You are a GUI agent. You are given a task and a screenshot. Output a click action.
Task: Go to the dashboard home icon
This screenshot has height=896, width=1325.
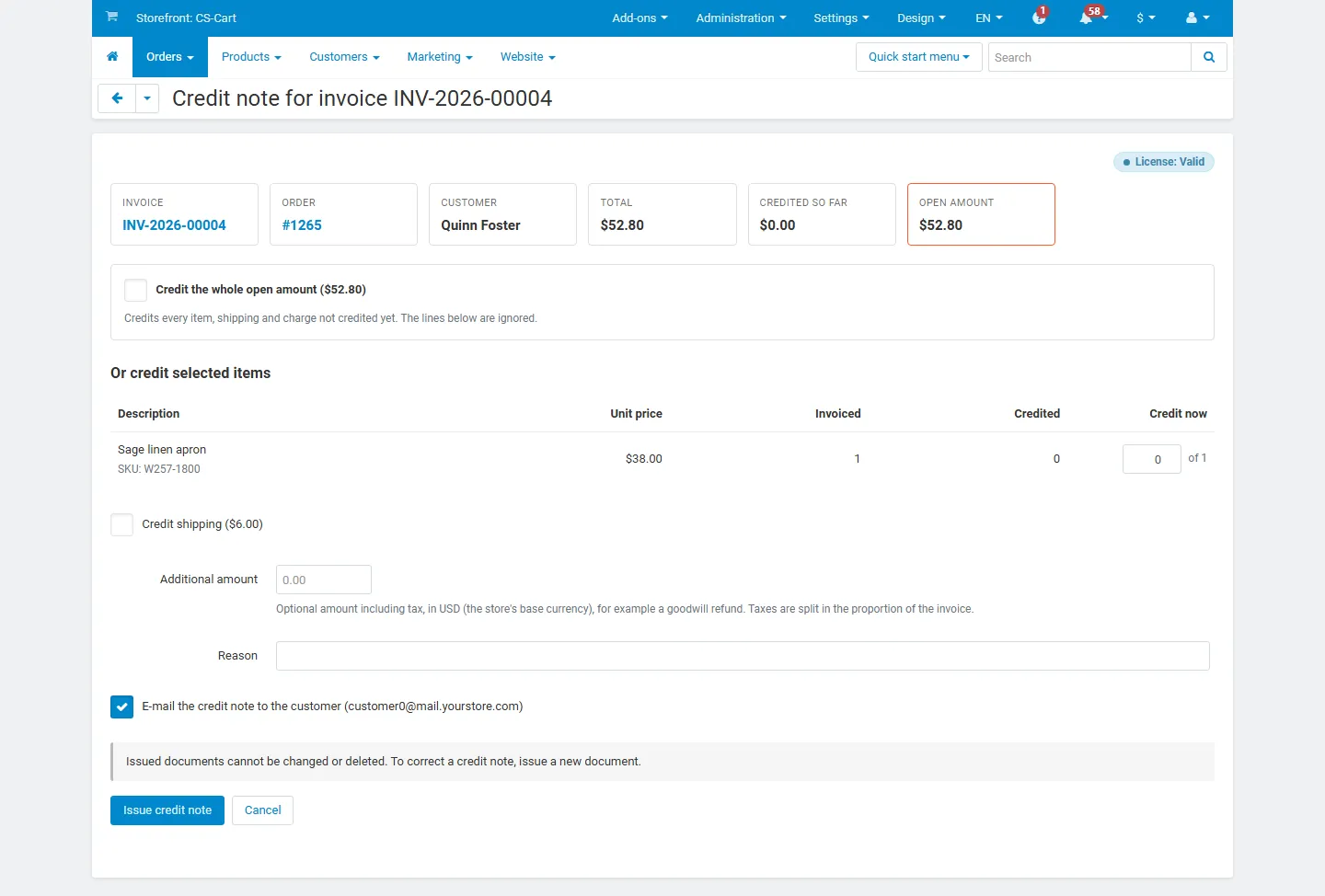pos(112,57)
